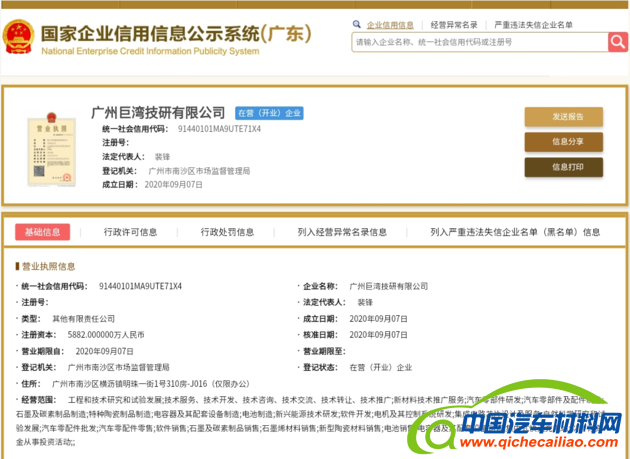The height and width of the screenshot is (459, 630).
Task: Select the 严重违法失信企业名单 search category
Action: point(534,24)
